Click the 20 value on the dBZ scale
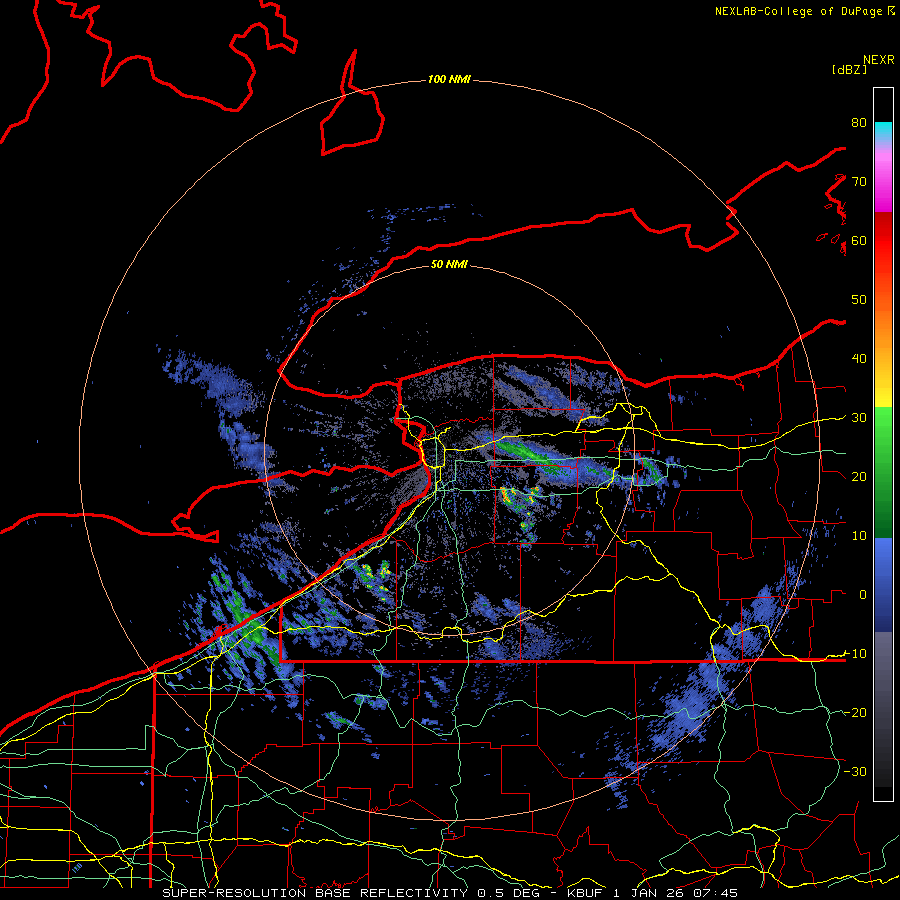This screenshot has width=900, height=900. pos(859,477)
